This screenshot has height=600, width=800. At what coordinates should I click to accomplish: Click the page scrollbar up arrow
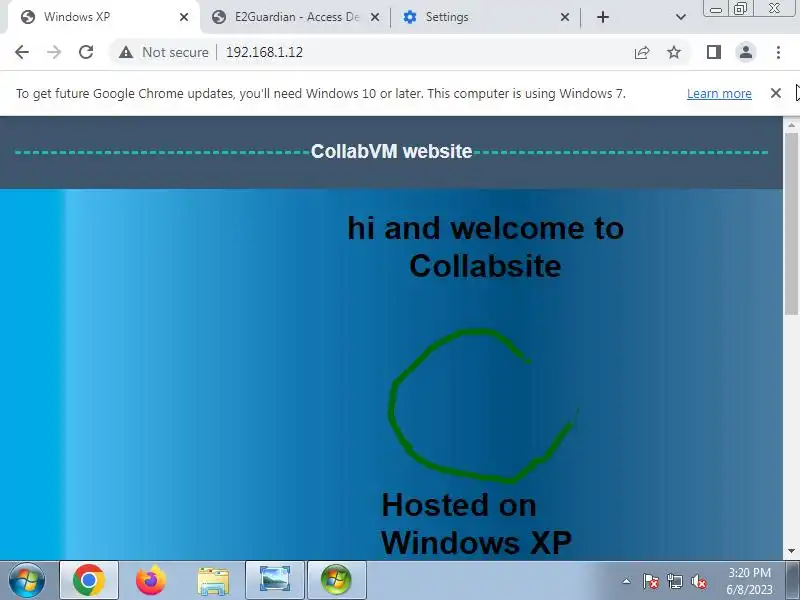[x=791, y=124]
